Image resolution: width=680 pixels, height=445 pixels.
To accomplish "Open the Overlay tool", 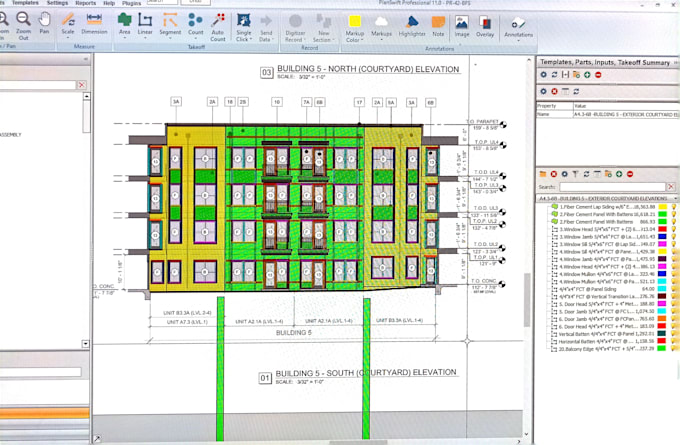I will pyautogui.click(x=485, y=27).
